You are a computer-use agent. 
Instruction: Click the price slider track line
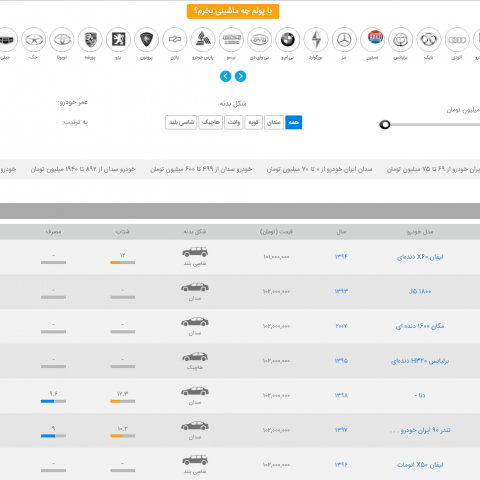(x=435, y=125)
